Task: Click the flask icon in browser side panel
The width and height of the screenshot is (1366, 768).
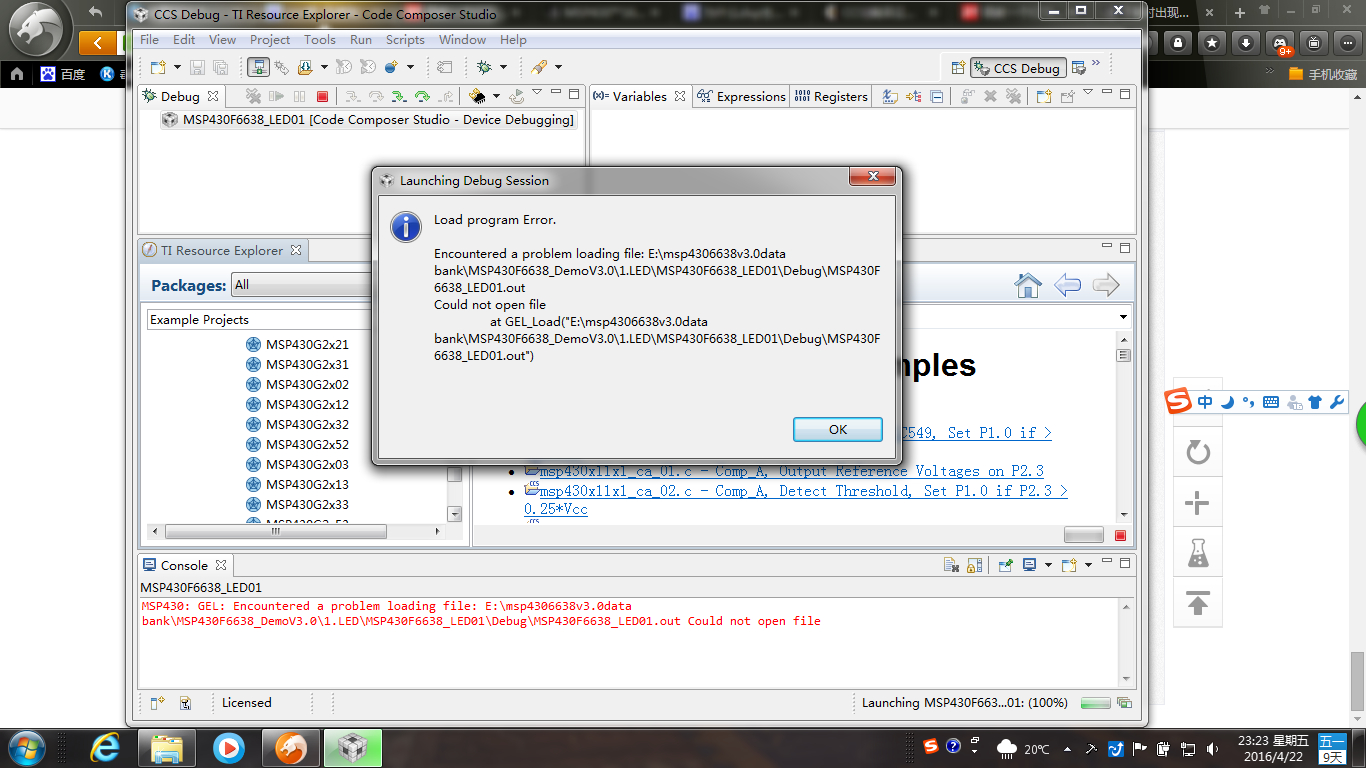Action: click(x=1197, y=553)
